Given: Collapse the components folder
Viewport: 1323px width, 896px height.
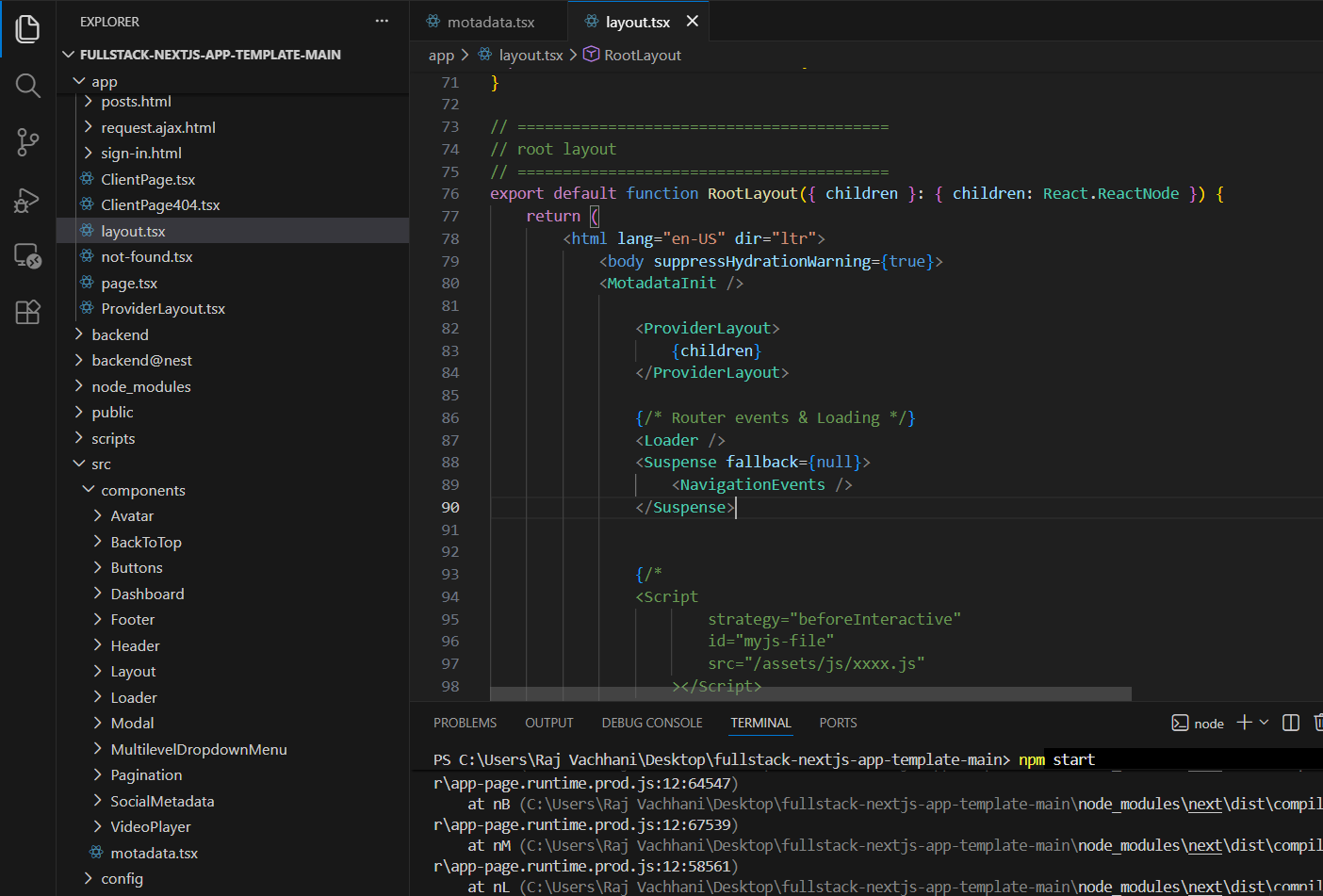Looking at the screenshot, I should click(x=89, y=490).
